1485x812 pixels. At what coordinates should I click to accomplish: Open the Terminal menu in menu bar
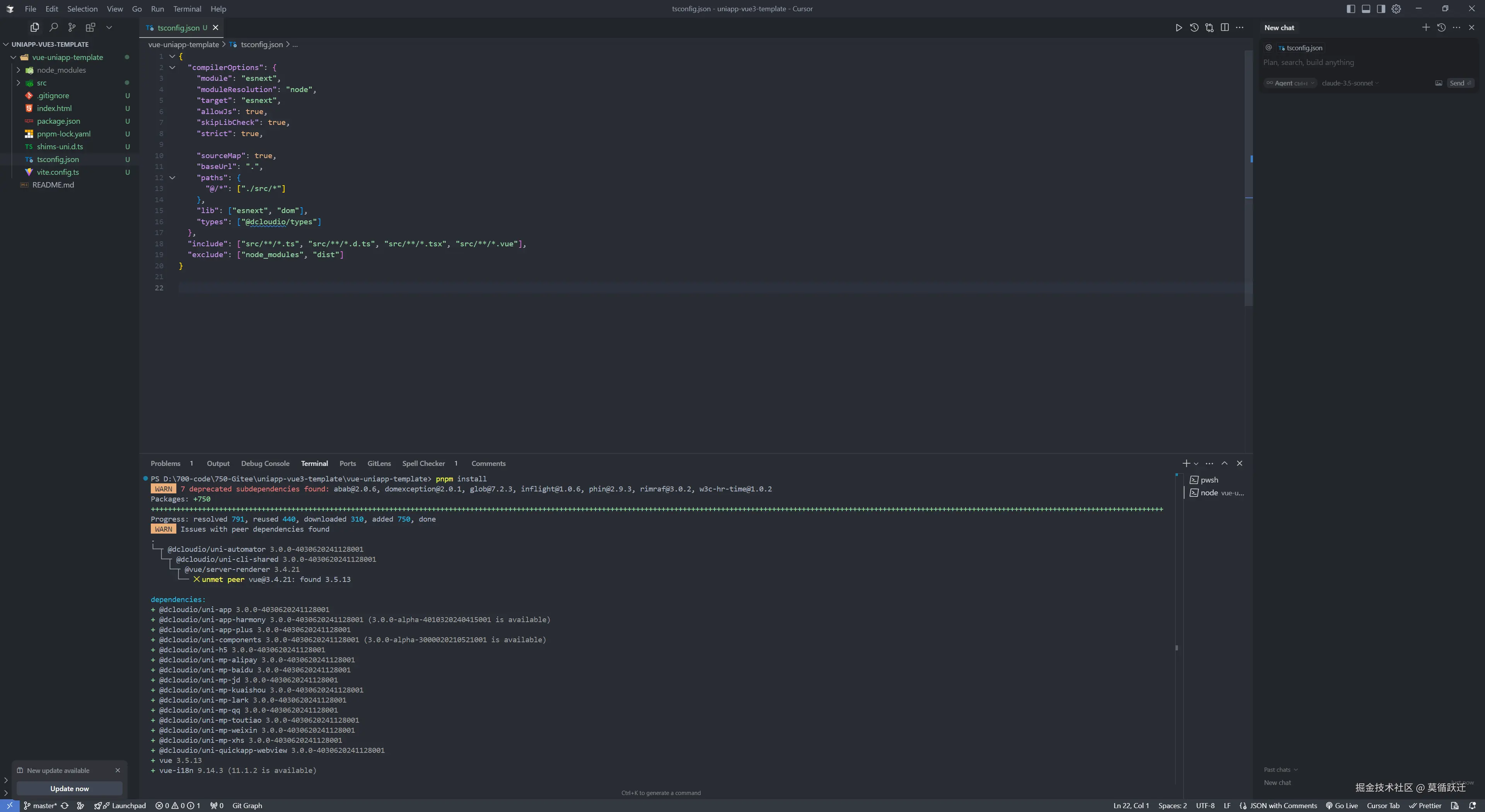187,9
